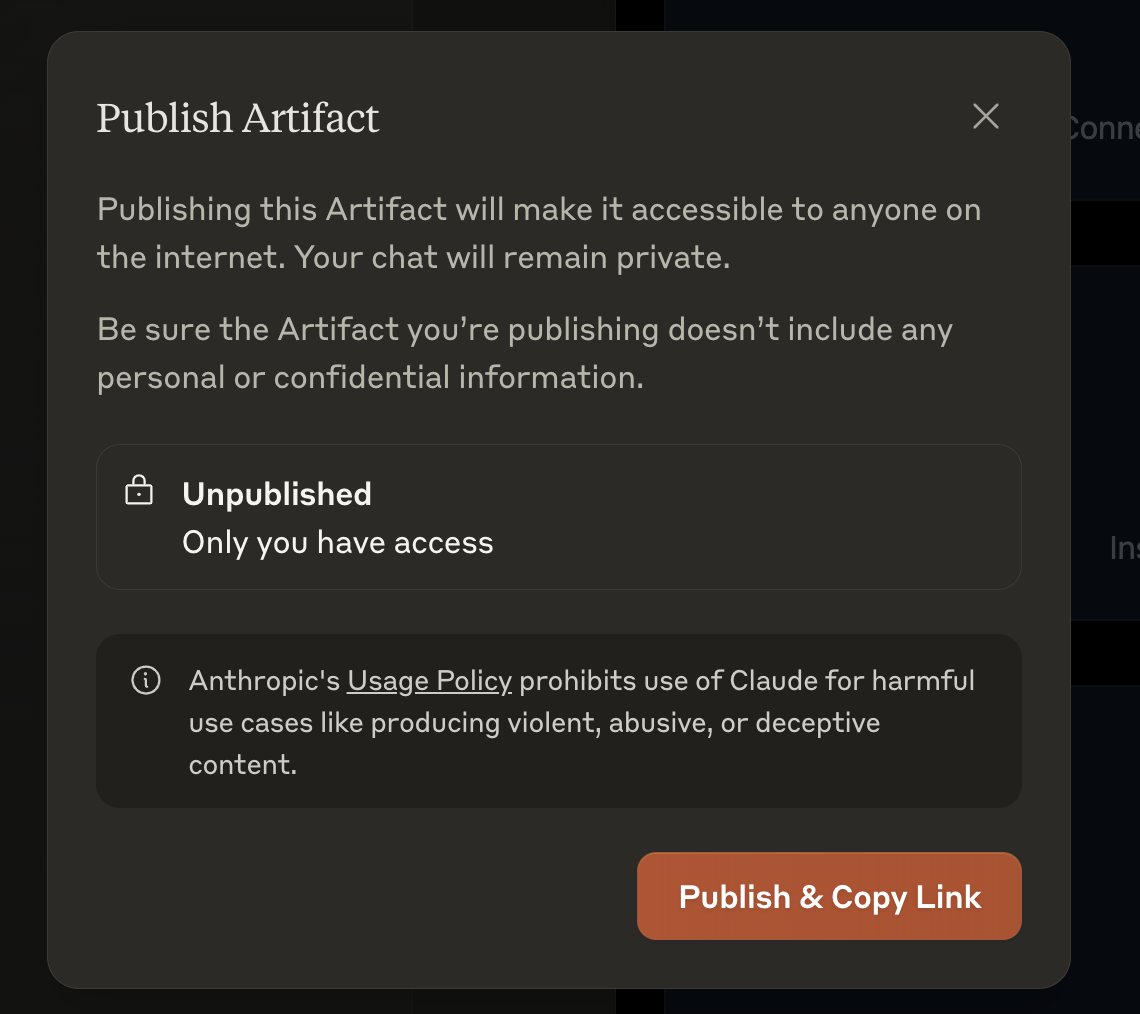Click the word 'content.' ending the notice
This screenshot has width=1140, height=1014.
243,765
